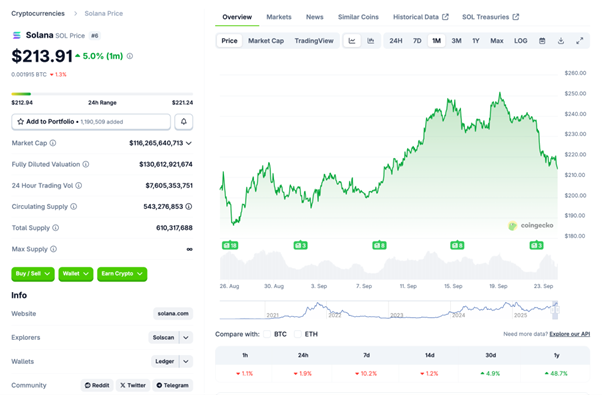Click the news marker labeled 18
Image resolution: width=602 pixels, height=395 pixels.
[x=230, y=245]
